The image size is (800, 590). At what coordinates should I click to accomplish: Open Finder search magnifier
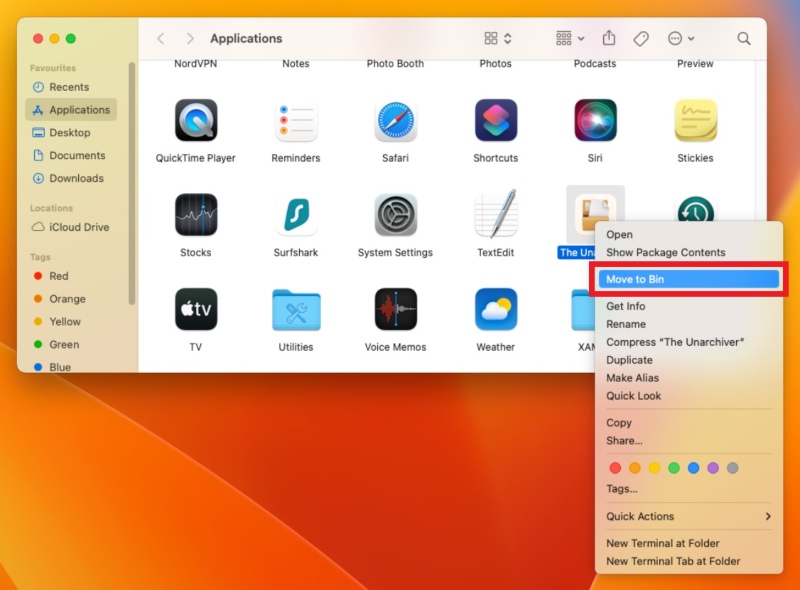[x=744, y=38]
